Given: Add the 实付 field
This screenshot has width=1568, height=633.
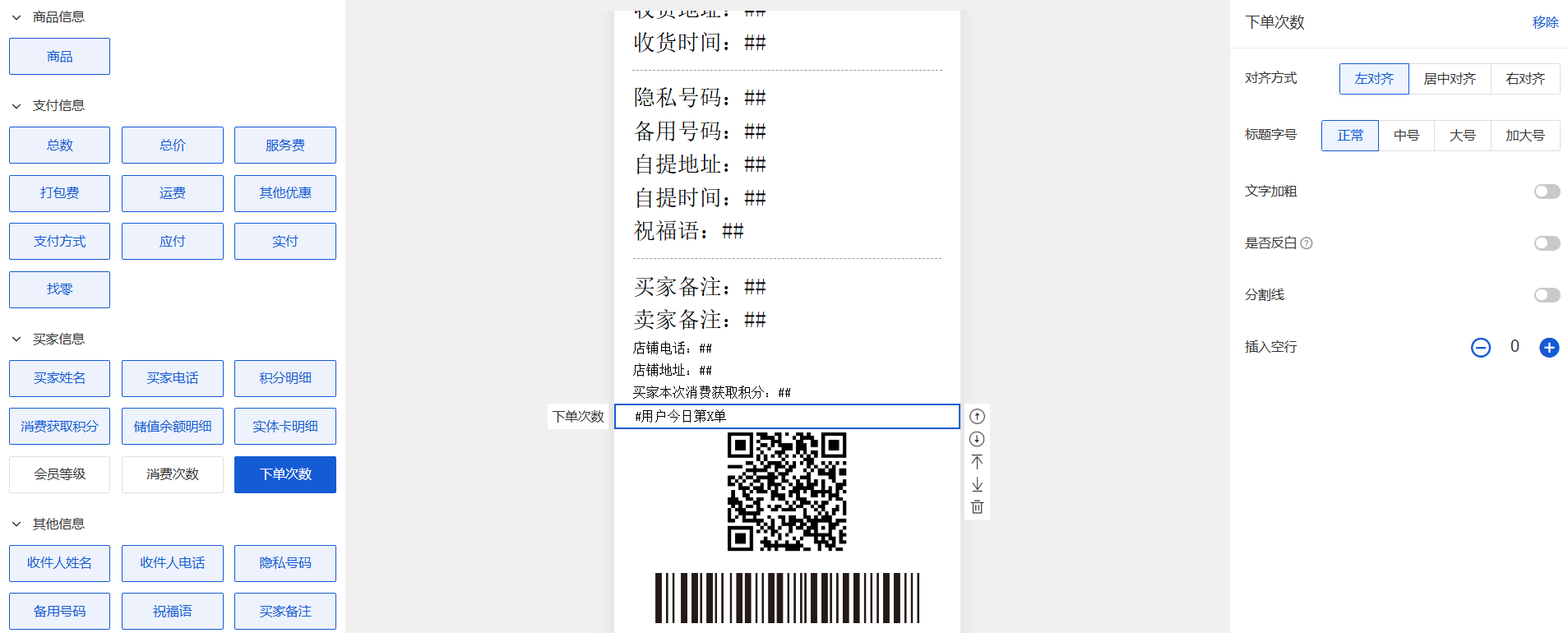Looking at the screenshot, I should [x=284, y=242].
